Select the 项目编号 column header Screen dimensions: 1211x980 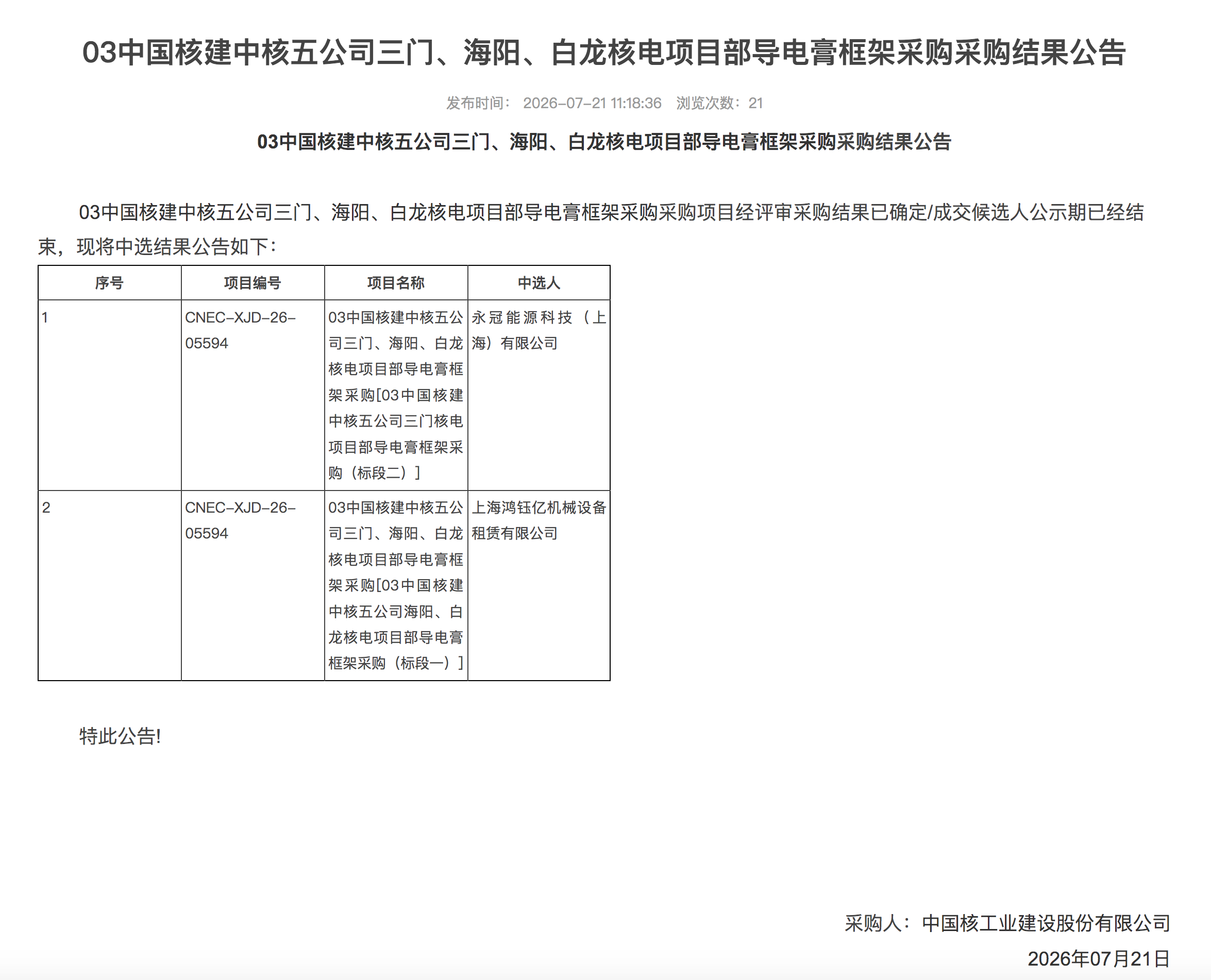pos(253,283)
